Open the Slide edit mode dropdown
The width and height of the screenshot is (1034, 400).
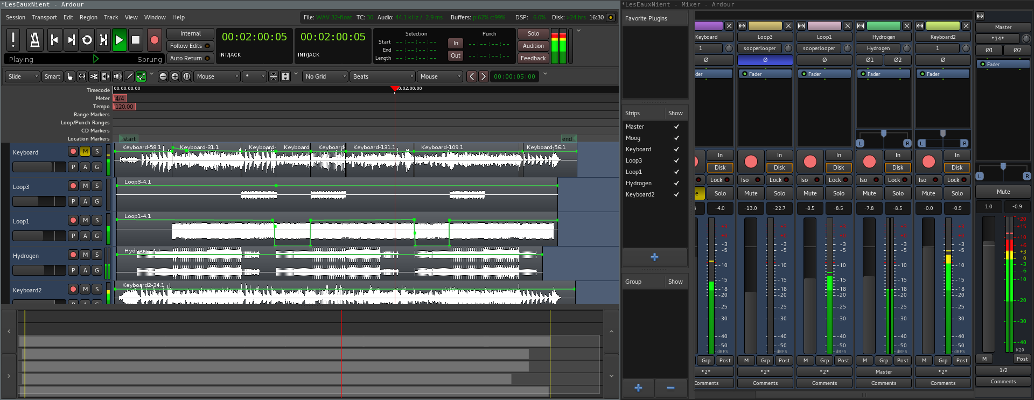(x=23, y=76)
